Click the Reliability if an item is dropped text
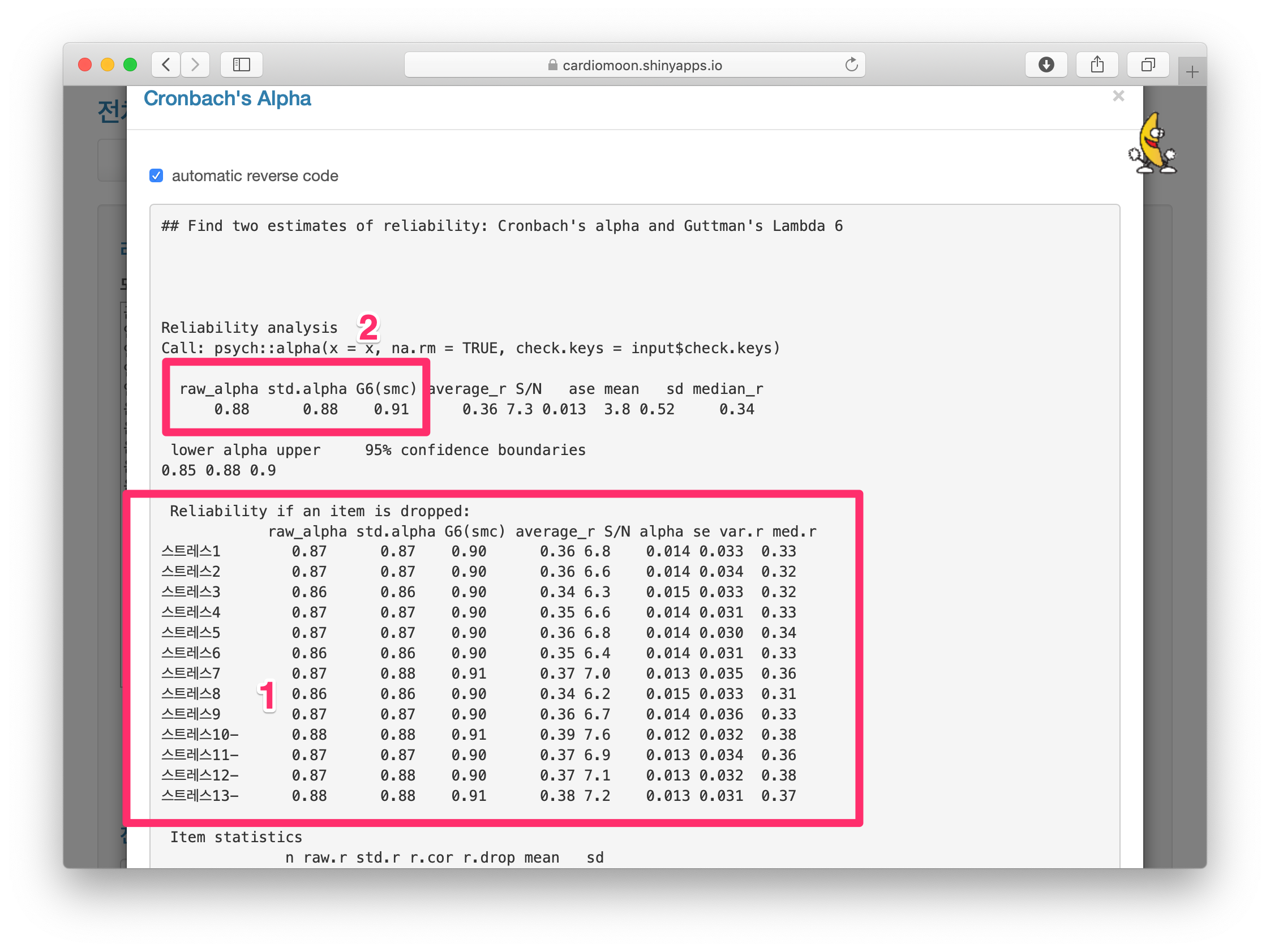Image resolution: width=1270 pixels, height=952 pixels. [320, 511]
